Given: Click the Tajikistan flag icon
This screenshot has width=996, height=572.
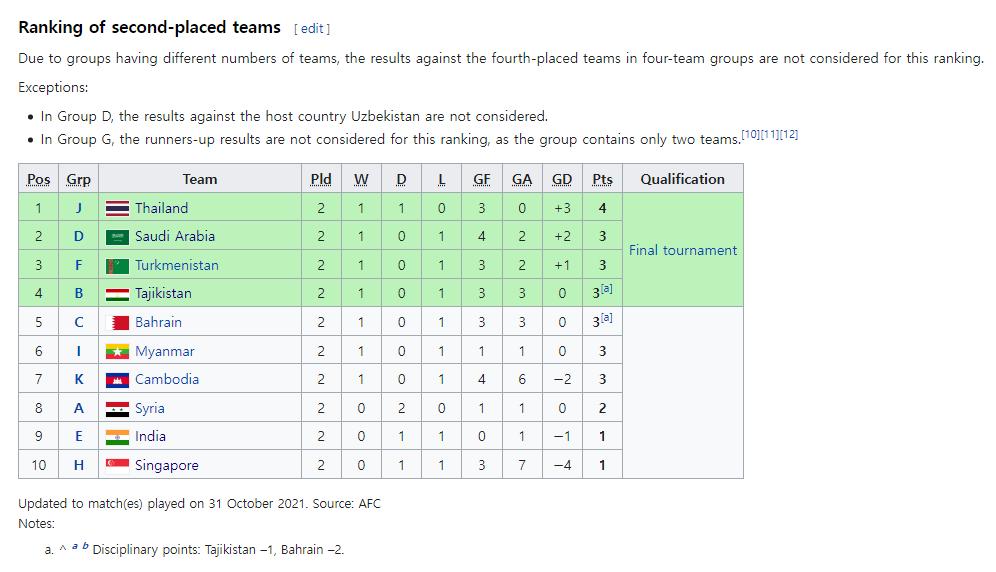Looking at the screenshot, I should [x=117, y=294].
